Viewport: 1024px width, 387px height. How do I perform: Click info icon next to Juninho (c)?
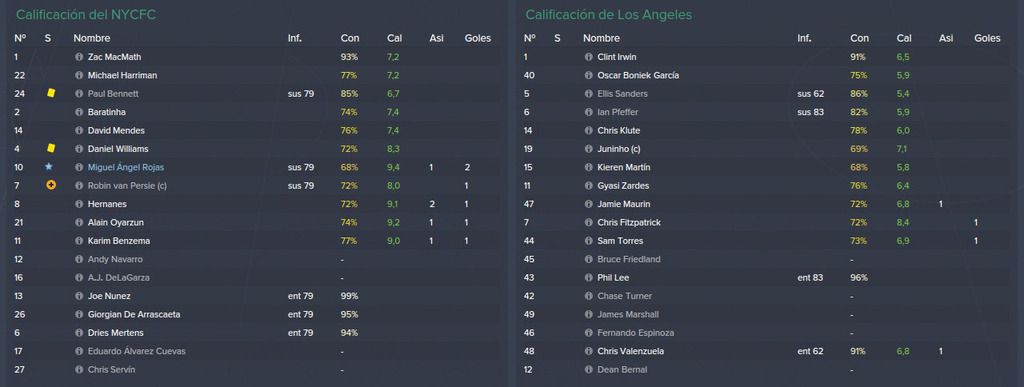[588, 149]
